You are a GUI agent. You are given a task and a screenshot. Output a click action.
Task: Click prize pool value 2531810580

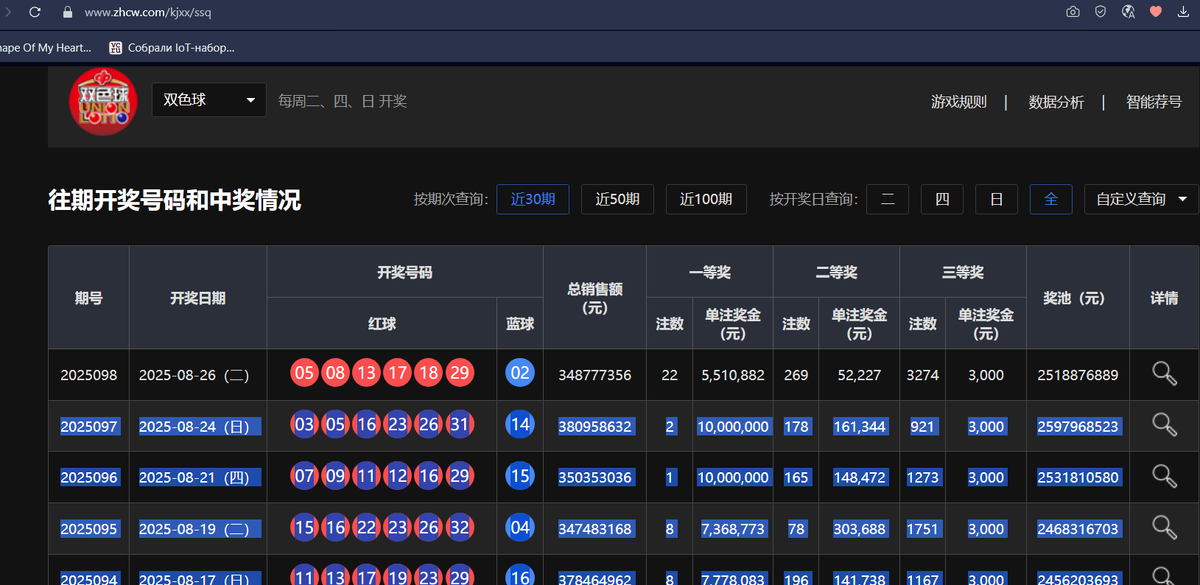click(x=1078, y=477)
